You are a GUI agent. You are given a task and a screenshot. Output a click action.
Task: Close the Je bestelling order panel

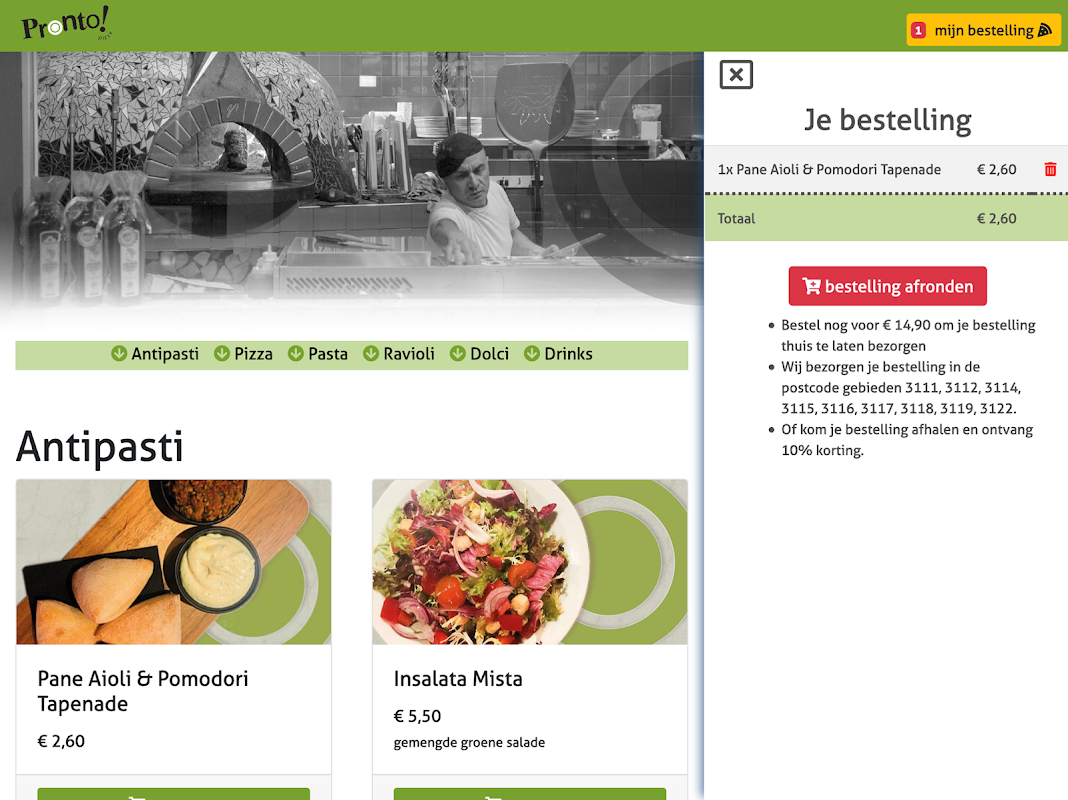(x=736, y=75)
